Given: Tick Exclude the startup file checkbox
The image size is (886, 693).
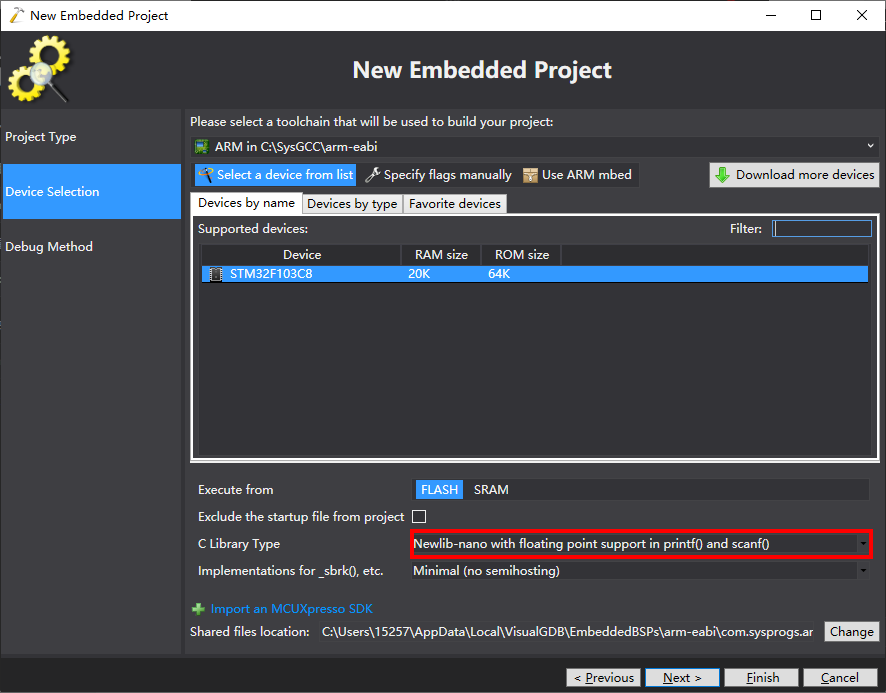Looking at the screenshot, I should (419, 517).
